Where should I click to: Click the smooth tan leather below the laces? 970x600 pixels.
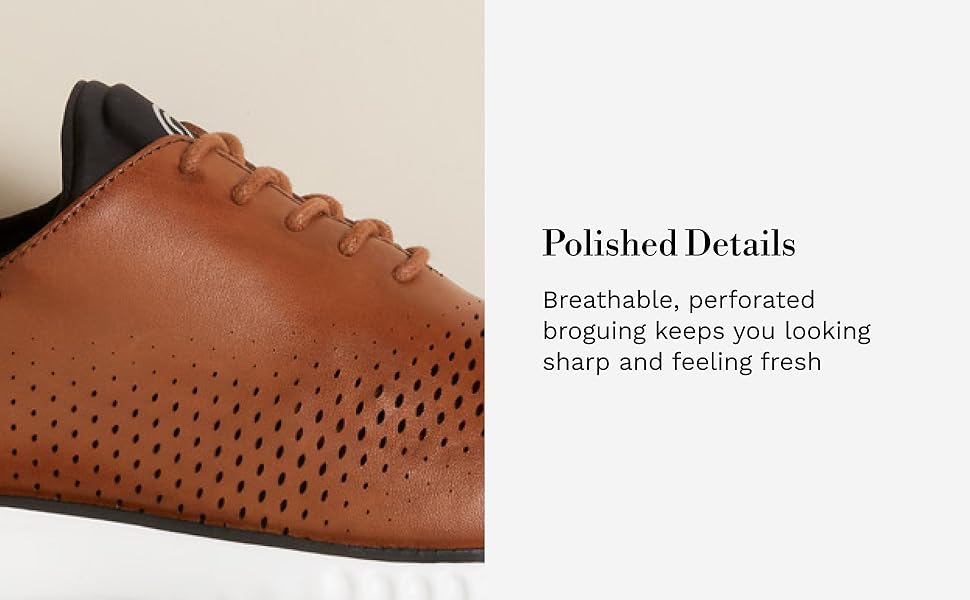pyautogui.click(x=186, y=260)
